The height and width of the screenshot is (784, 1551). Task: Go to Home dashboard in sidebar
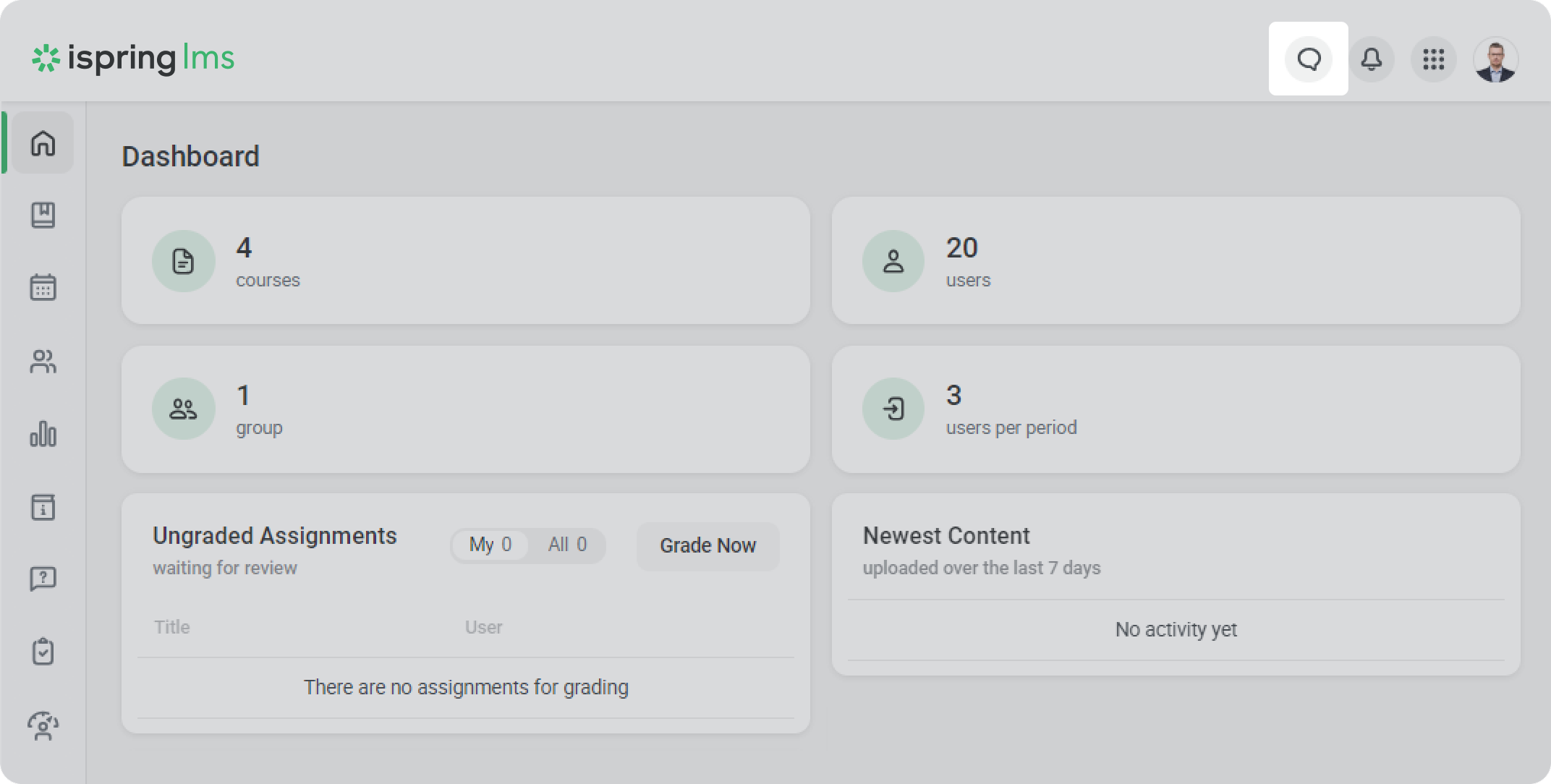pos(43,143)
